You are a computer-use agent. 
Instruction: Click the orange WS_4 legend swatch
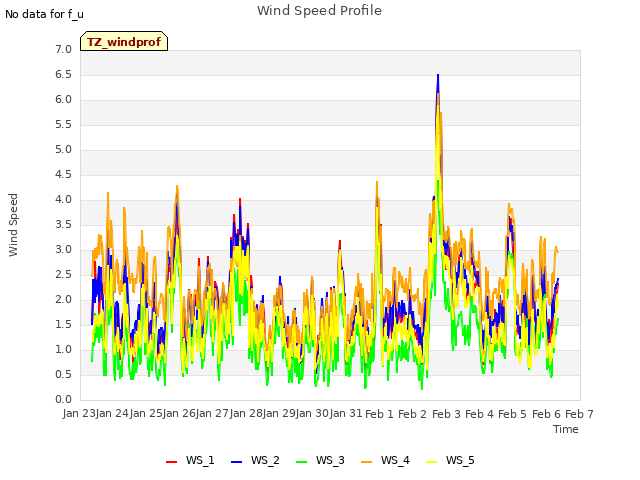367,462
